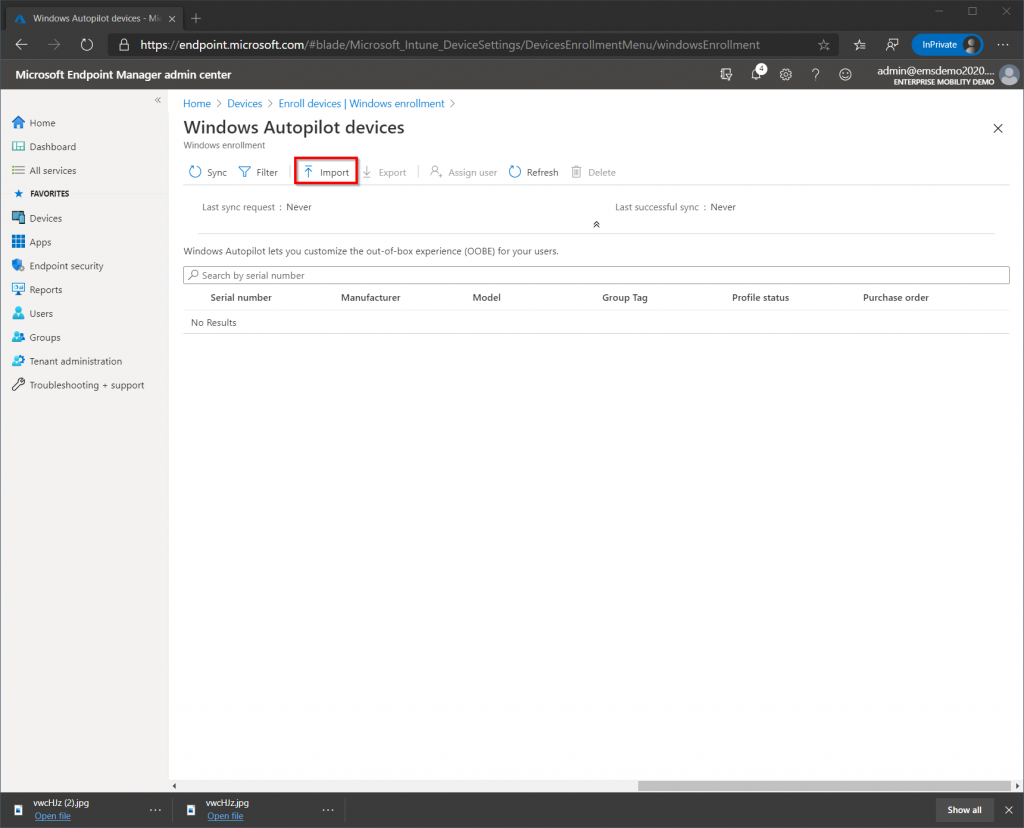Collapse the left navigation sidebar
Viewport: 1024px width, 828px height.
tap(157, 100)
